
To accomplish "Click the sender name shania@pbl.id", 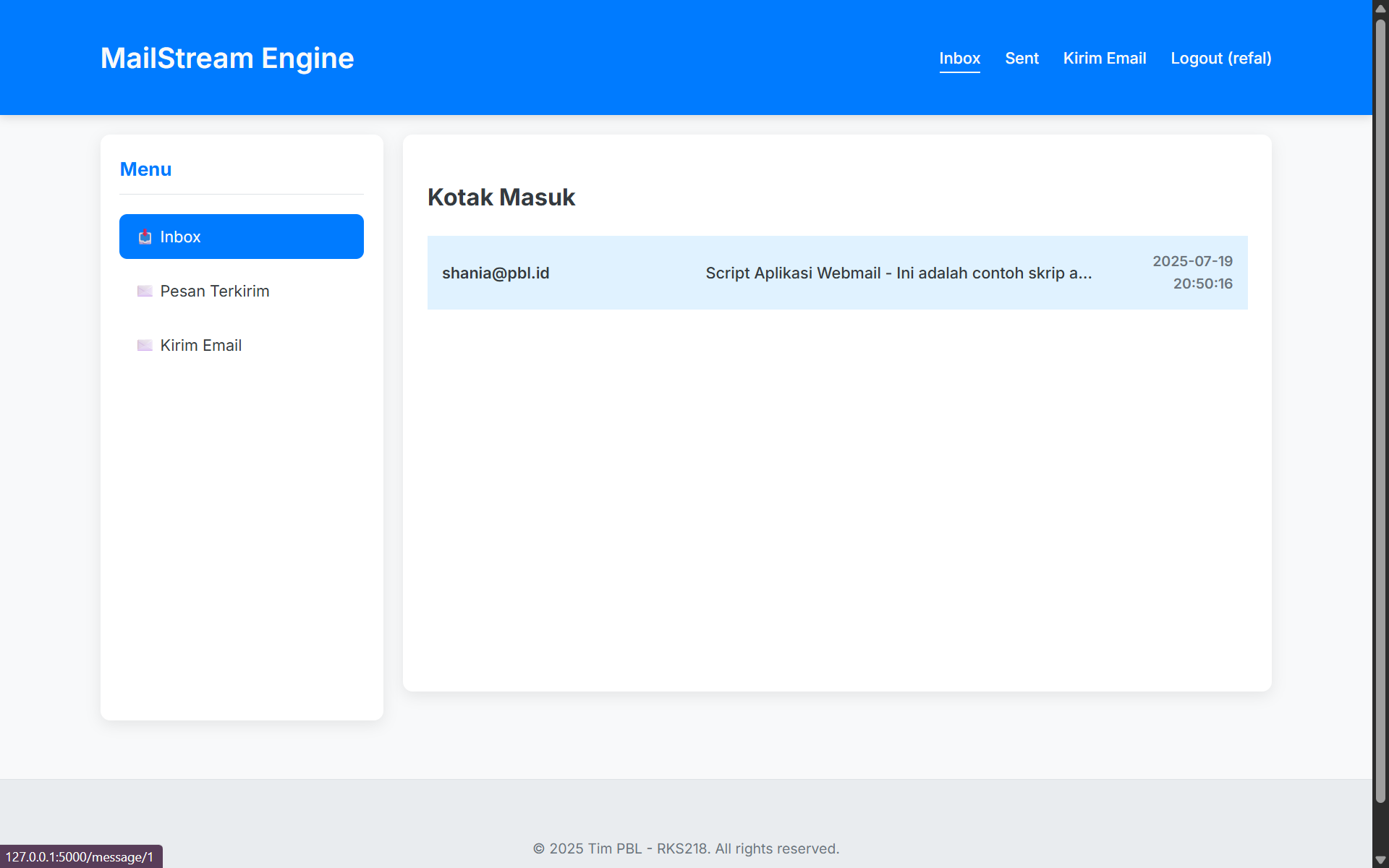I will click(x=496, y=273).
